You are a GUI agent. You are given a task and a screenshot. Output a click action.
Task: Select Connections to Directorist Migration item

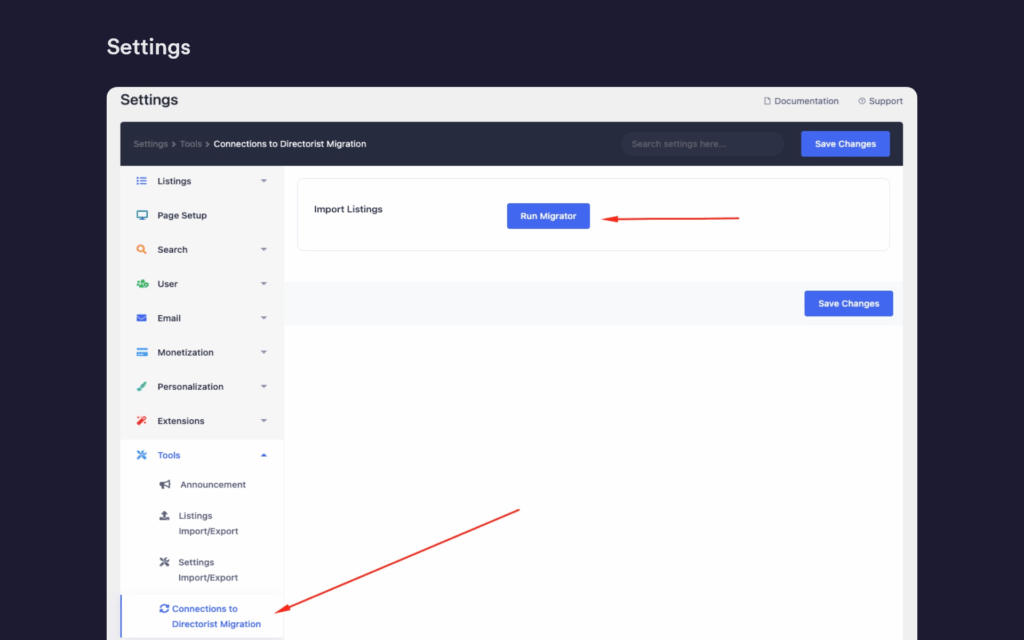(202, 616)
